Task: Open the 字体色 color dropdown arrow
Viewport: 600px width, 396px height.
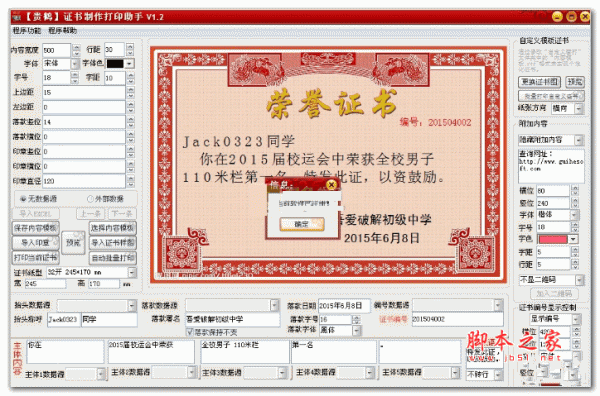Action: click(130, 64)
